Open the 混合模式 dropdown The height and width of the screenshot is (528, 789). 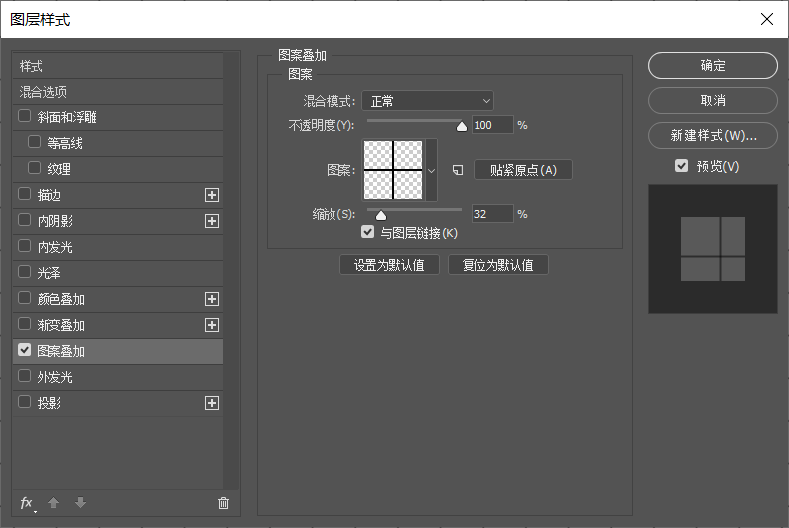(427, 101)
